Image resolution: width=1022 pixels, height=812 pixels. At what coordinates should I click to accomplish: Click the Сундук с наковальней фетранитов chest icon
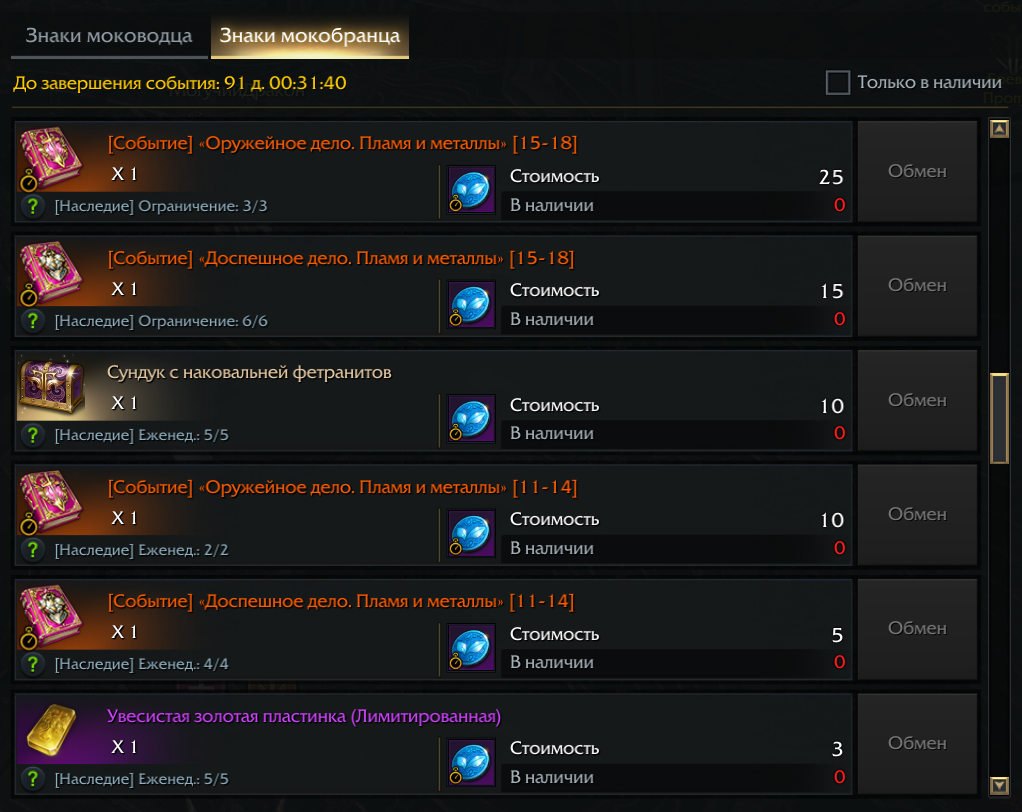[x=46, y=385]
